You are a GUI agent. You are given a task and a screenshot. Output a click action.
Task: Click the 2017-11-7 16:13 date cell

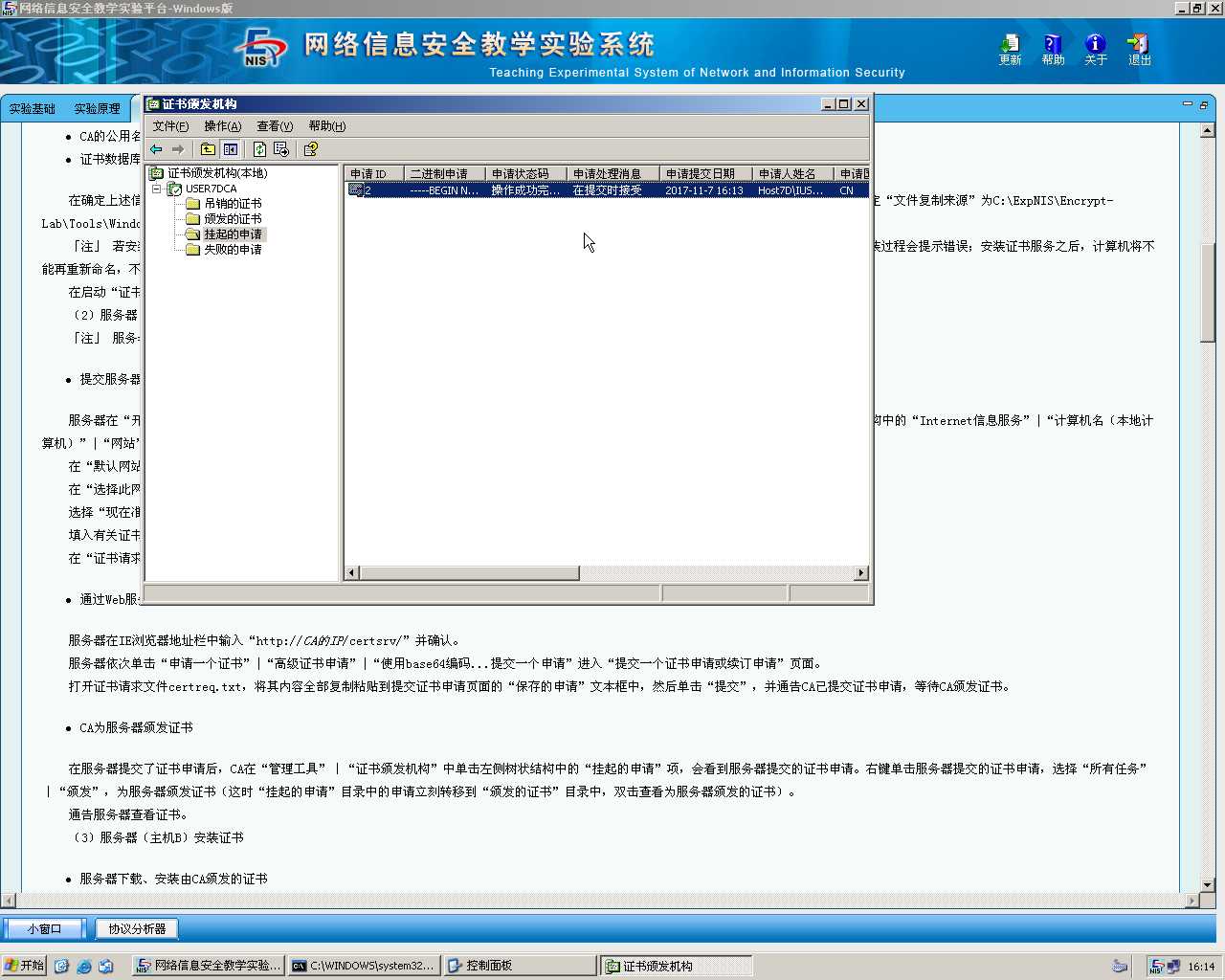tap(704, 190)
